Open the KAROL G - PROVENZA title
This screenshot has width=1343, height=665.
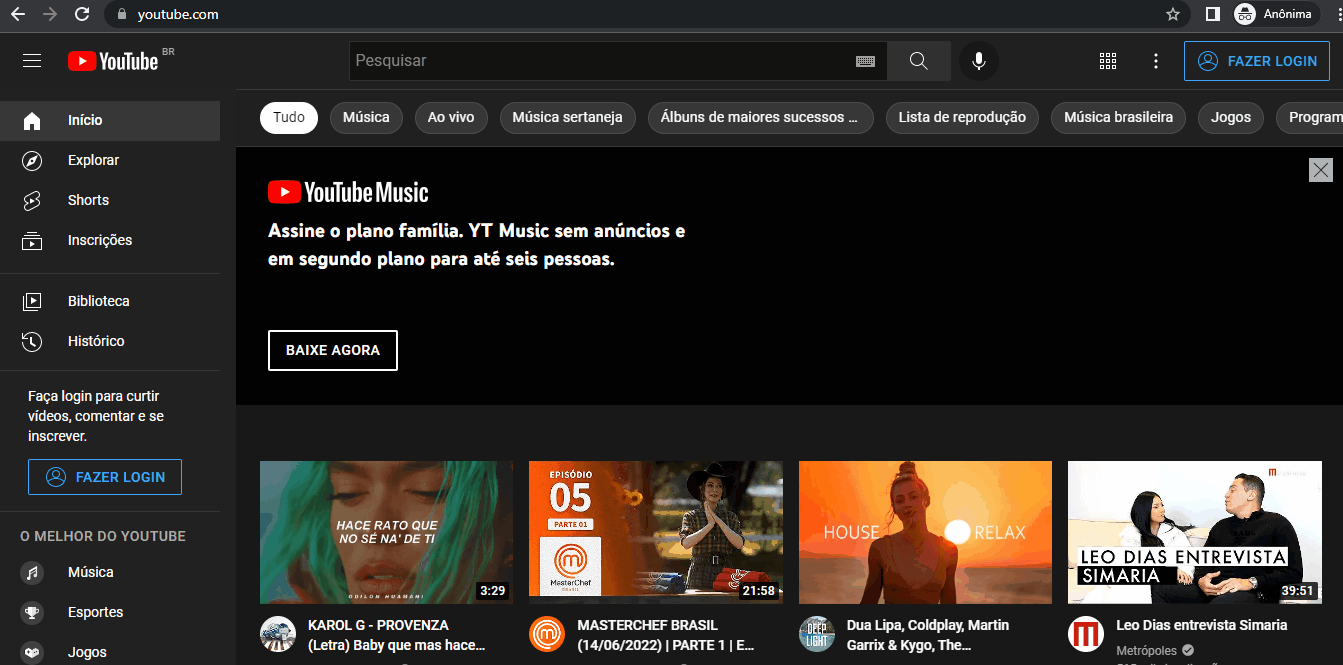[397, 635]
